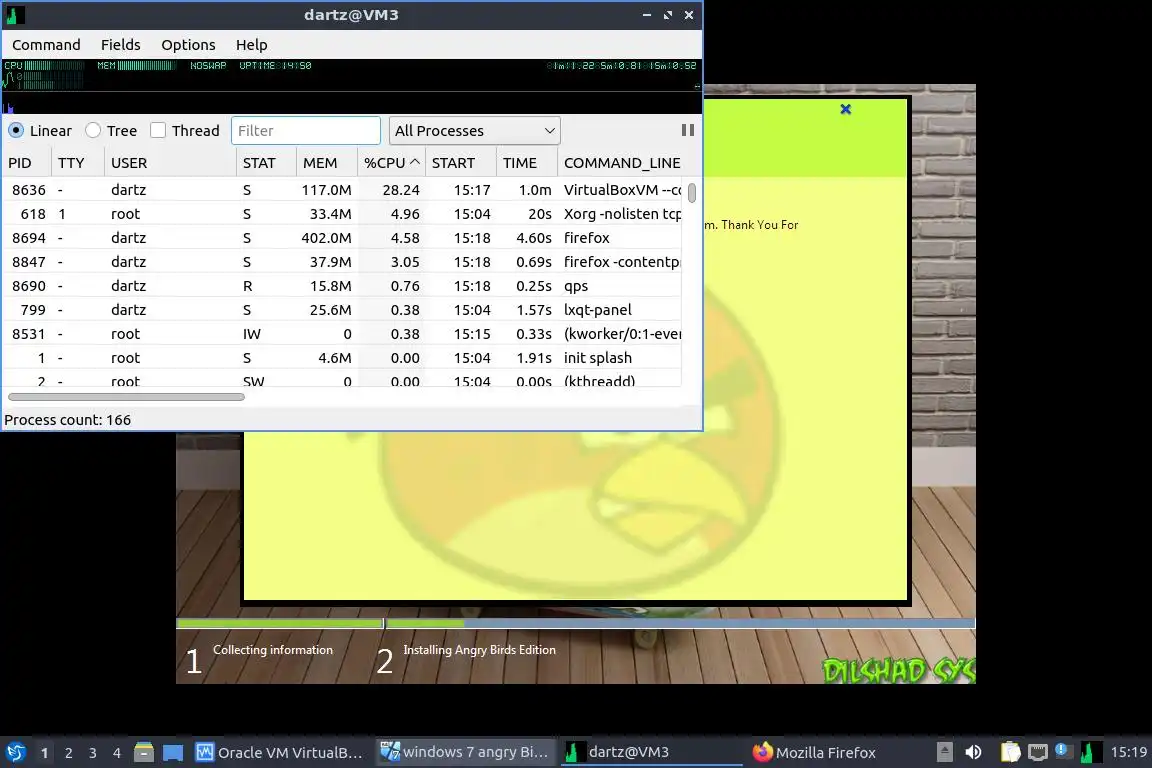
Task: Switch to virtual desktop 1
Action: (45, 753)
